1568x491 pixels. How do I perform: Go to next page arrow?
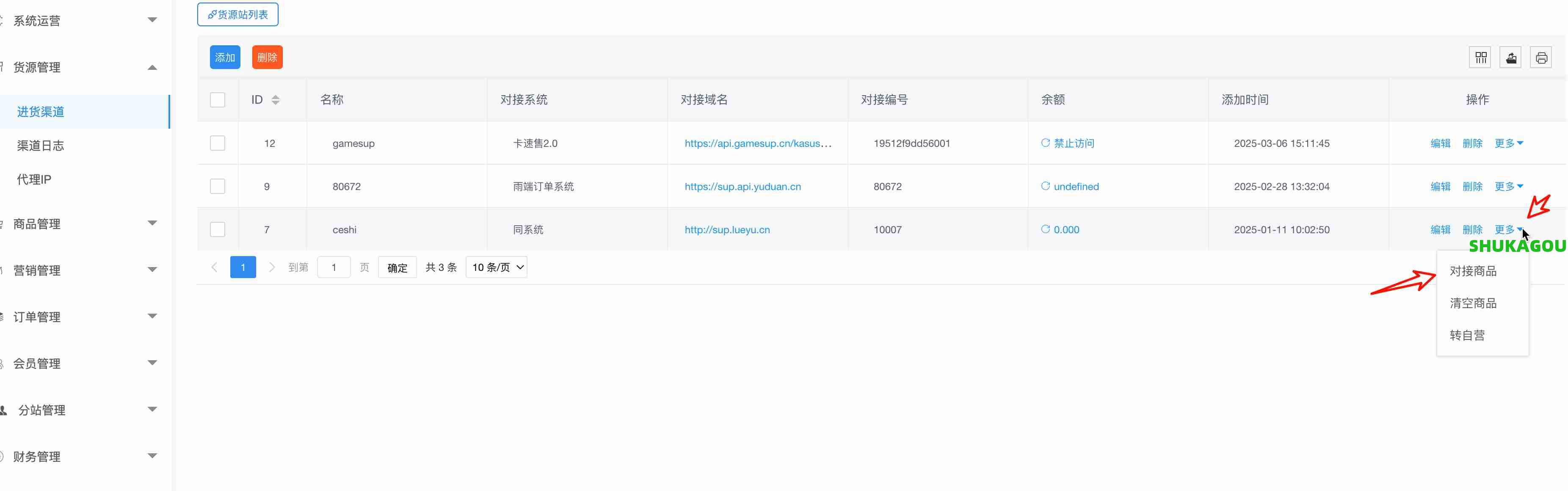(272, 267)
